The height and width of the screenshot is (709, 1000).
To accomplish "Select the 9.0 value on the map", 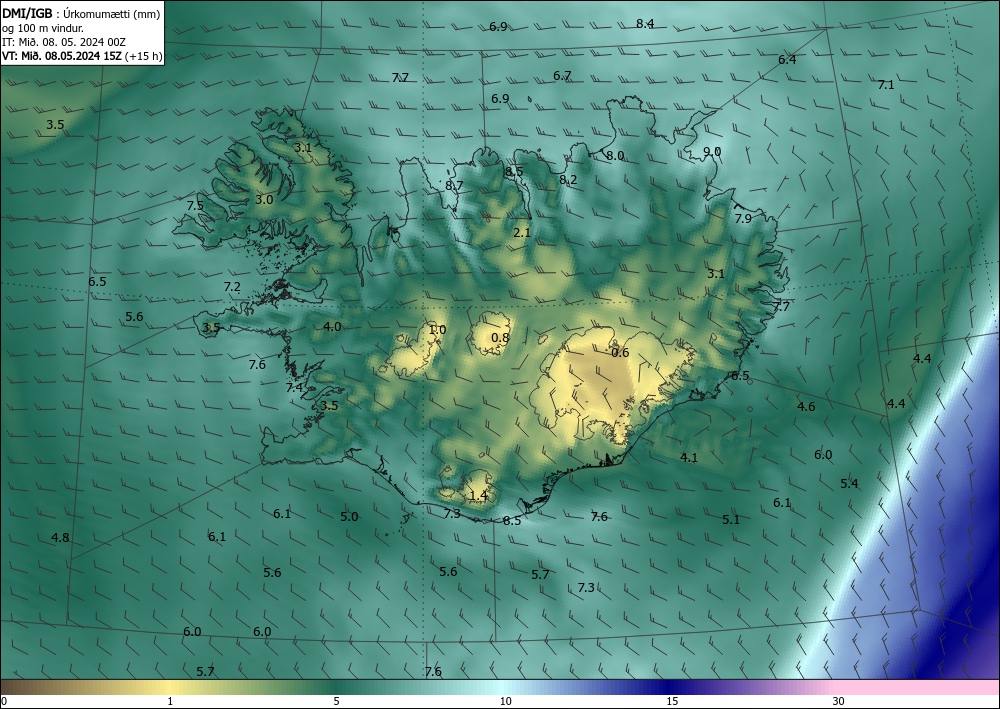I will (x=712, y=151).
